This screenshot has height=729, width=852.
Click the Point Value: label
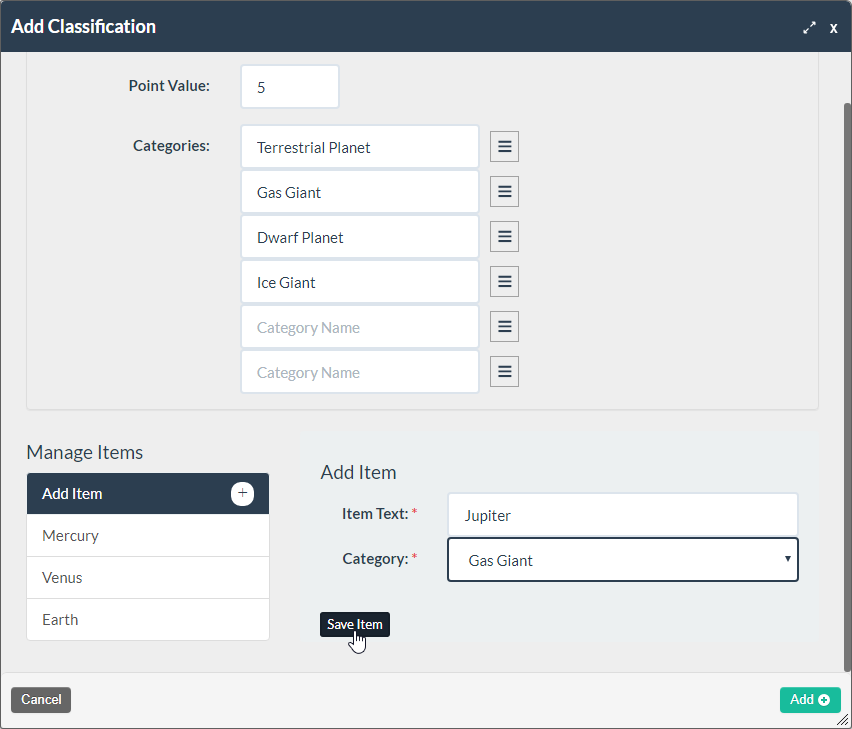169,86
